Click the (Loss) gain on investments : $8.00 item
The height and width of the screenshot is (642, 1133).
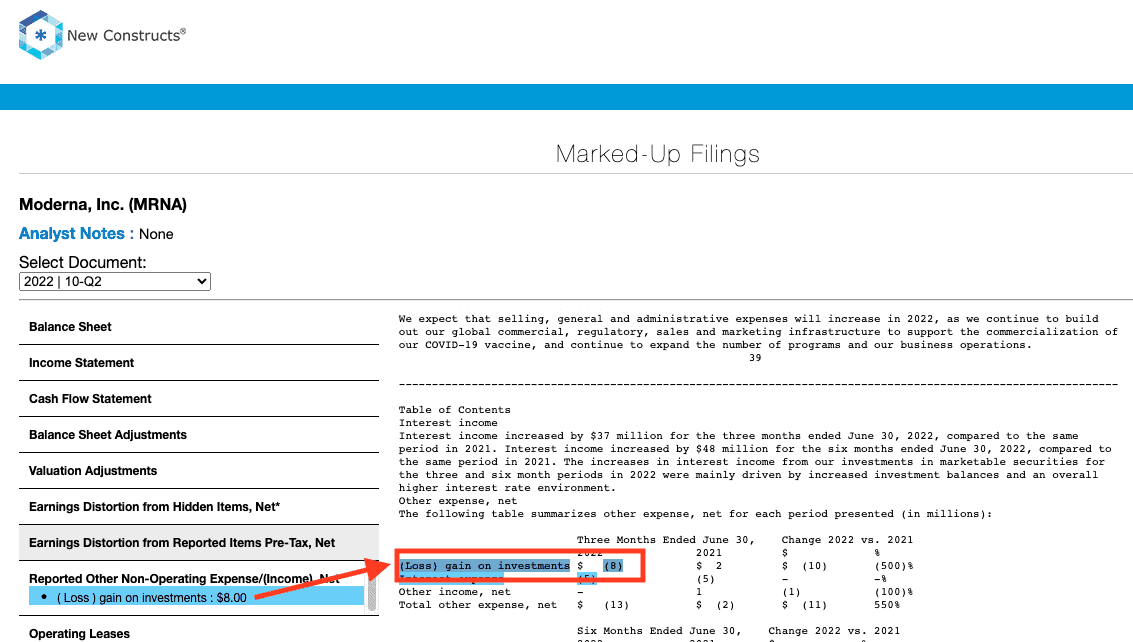coord(196,597)
